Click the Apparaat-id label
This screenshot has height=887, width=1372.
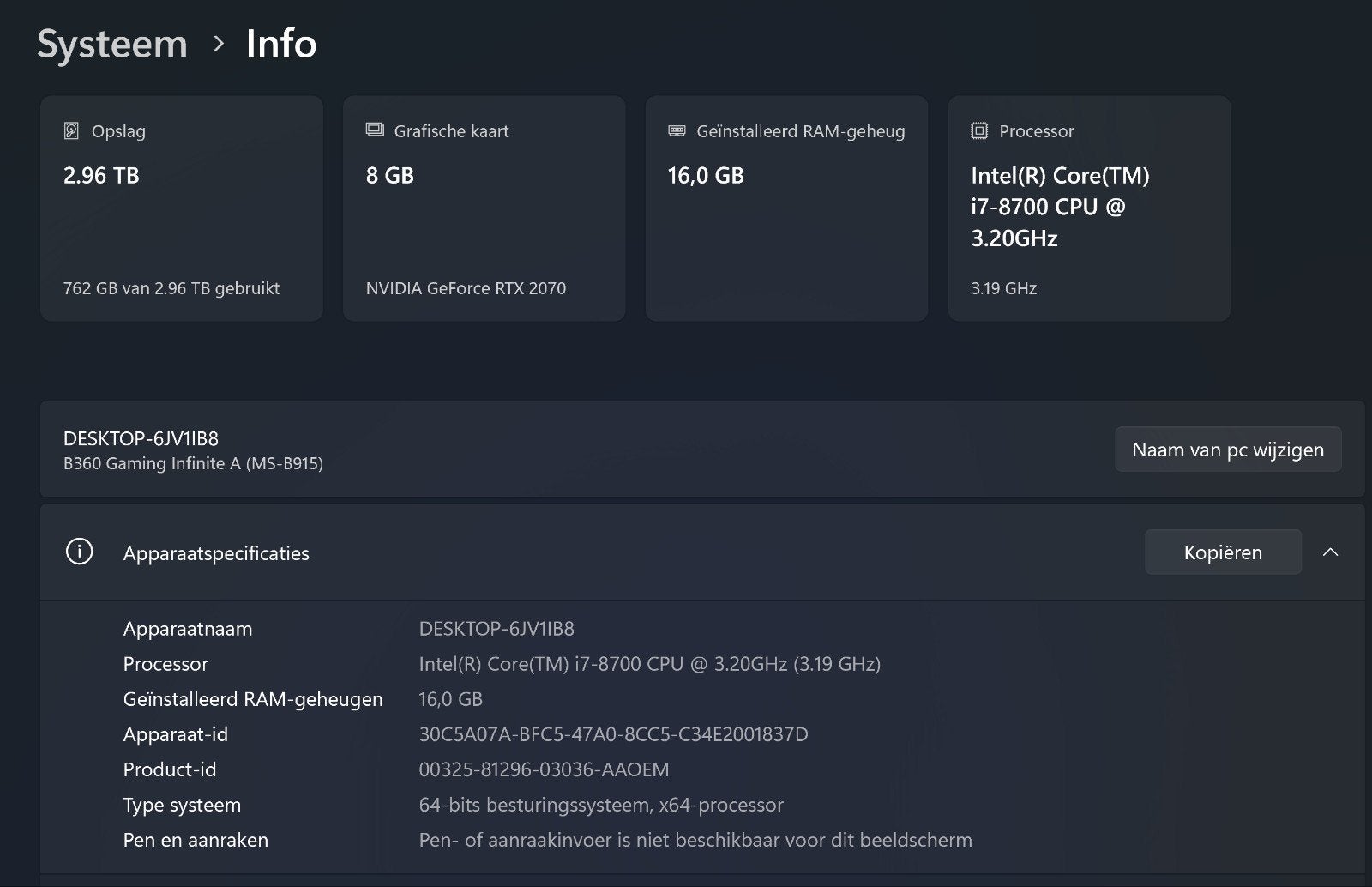pyautogui.click(x=176, y=734)
